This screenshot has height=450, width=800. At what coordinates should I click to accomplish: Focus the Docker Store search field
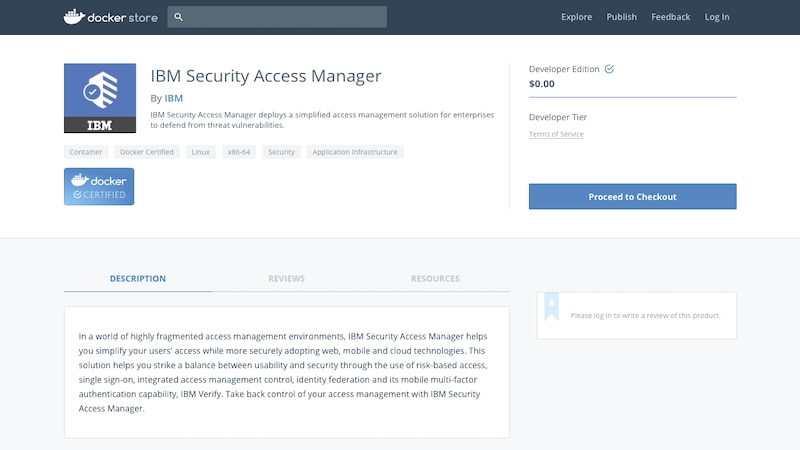pyautogui.click(x=277, y=17)
